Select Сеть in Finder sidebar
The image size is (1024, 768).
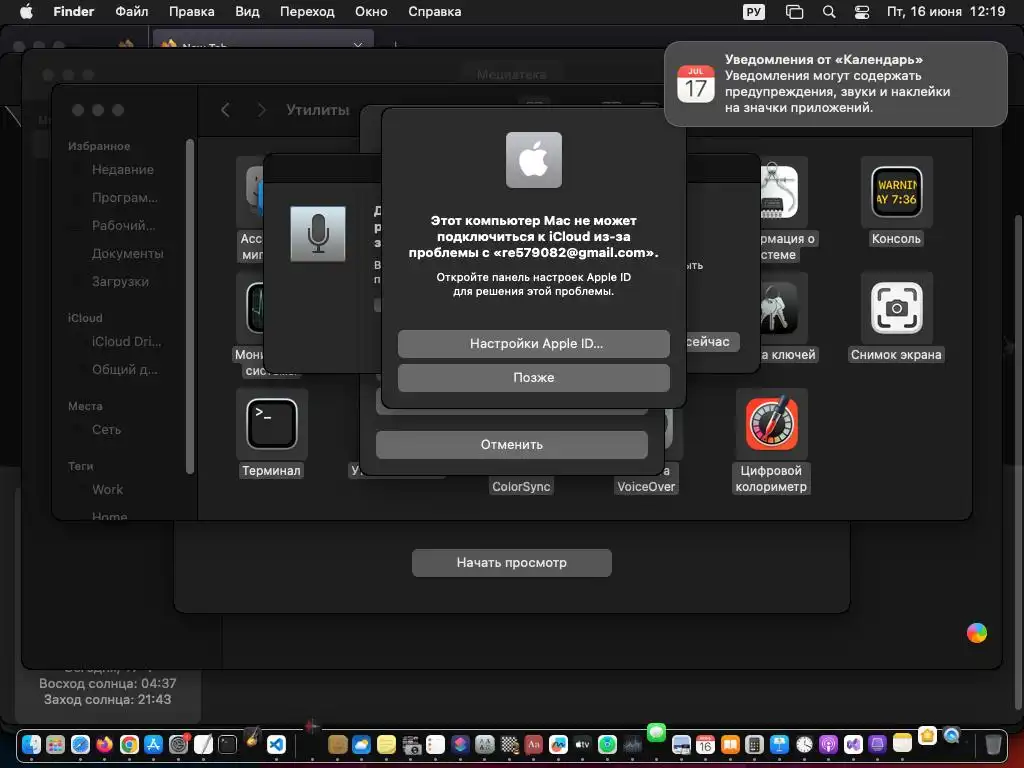106,430
